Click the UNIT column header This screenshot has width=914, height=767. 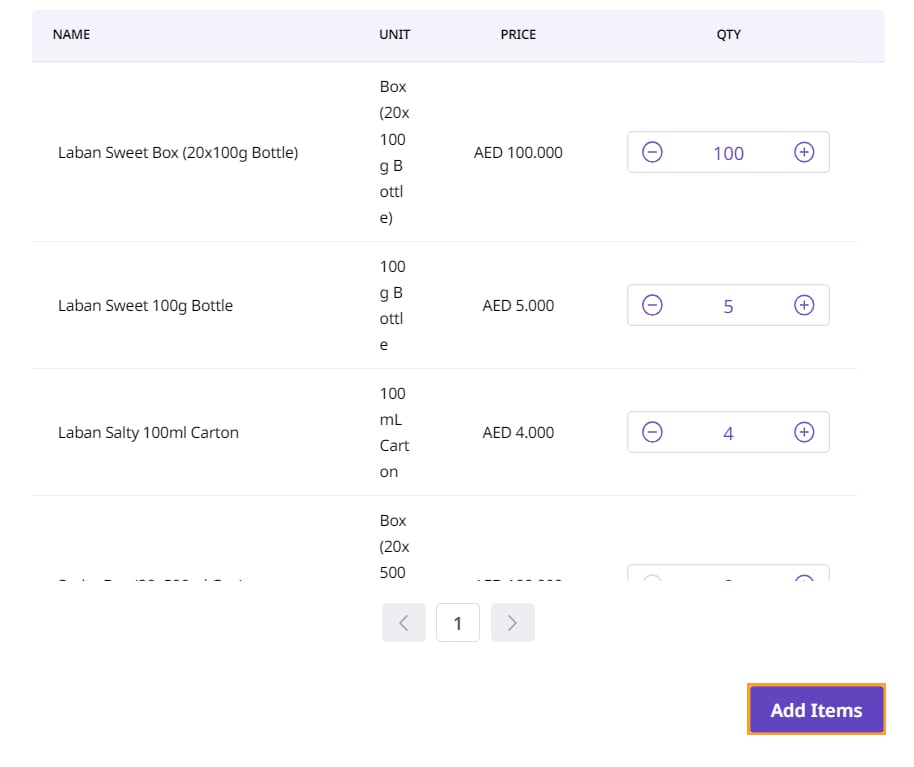coord(394,34)
